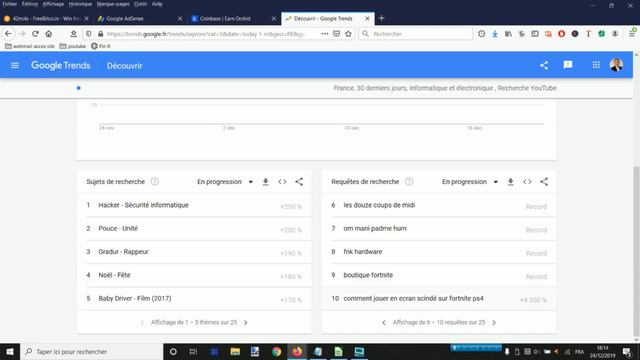Open a new browser tab
The image size is (640, 360).
tap(382, 18)
